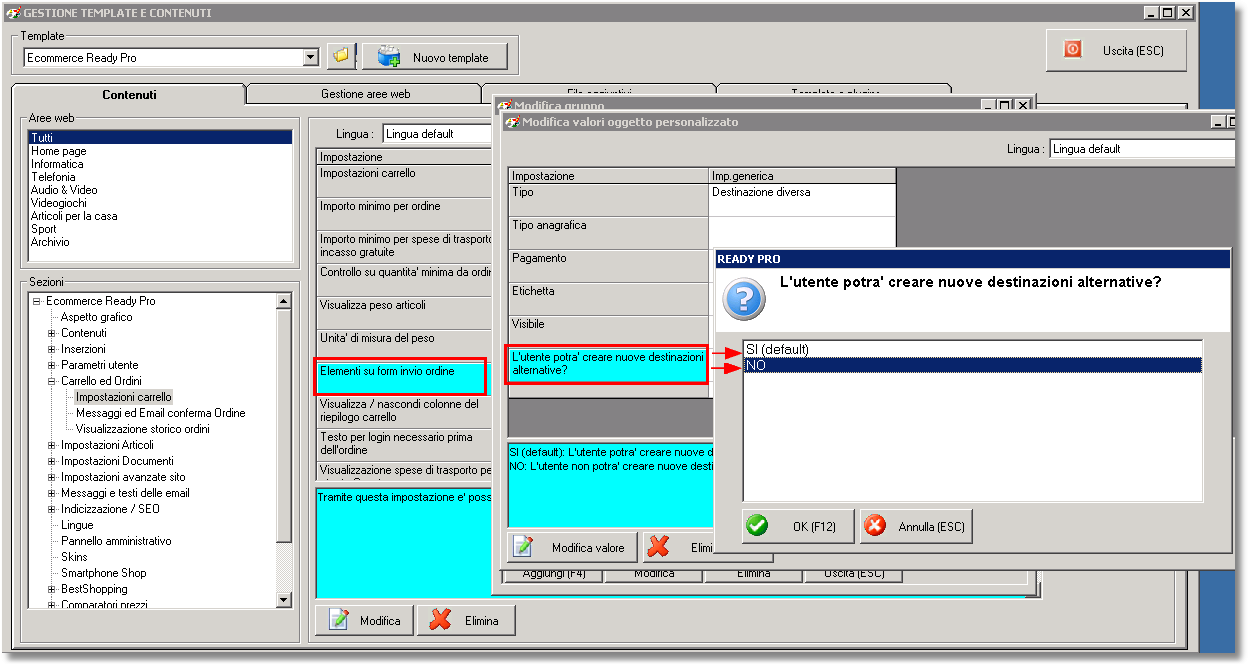Expand the Impostazioni Articoli node

(x=52, y=445)
